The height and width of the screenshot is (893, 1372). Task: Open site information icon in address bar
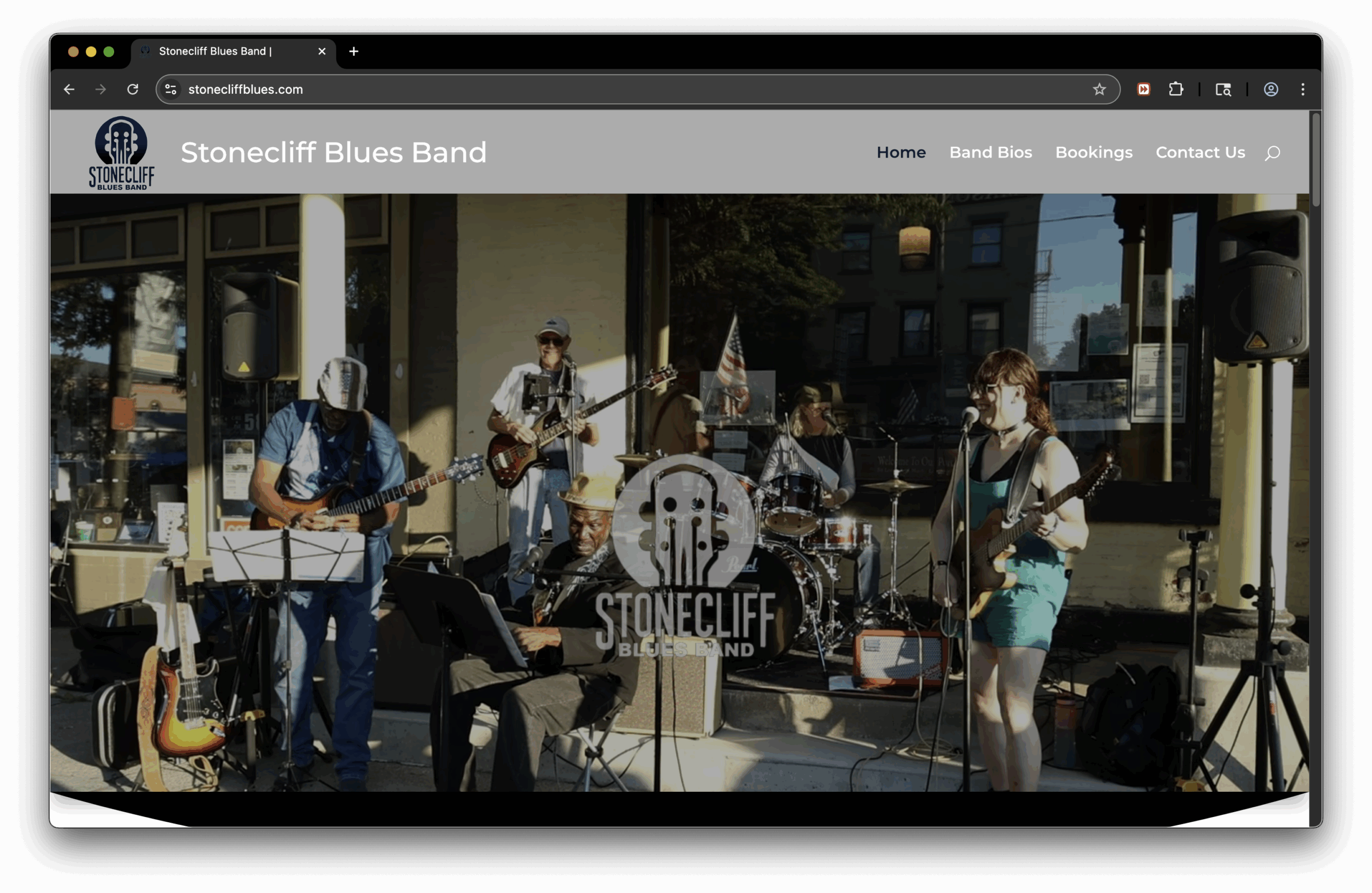pos(170,89)
